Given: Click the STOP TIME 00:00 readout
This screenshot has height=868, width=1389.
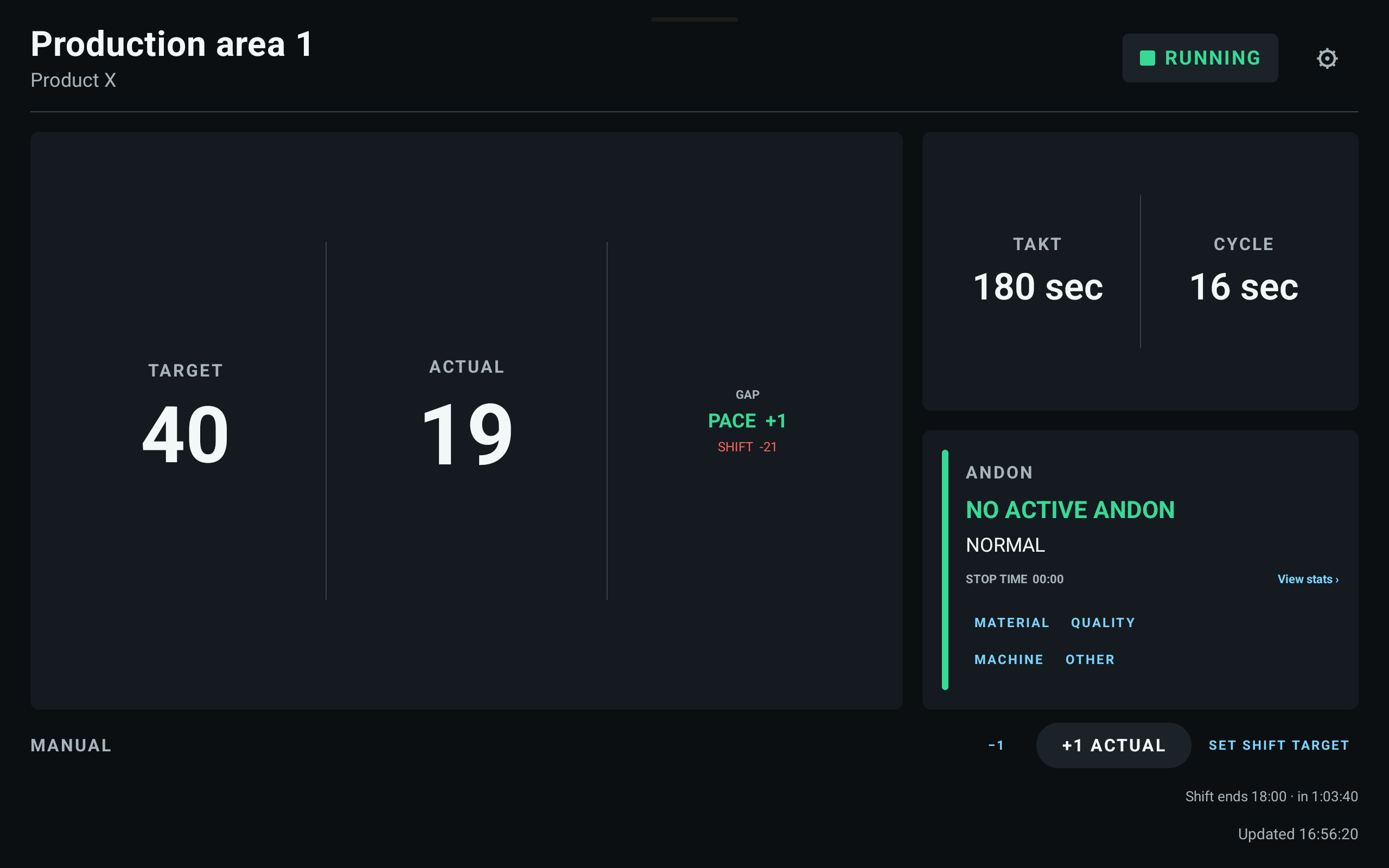Looking at the screenshot, I should point(1014,579).
